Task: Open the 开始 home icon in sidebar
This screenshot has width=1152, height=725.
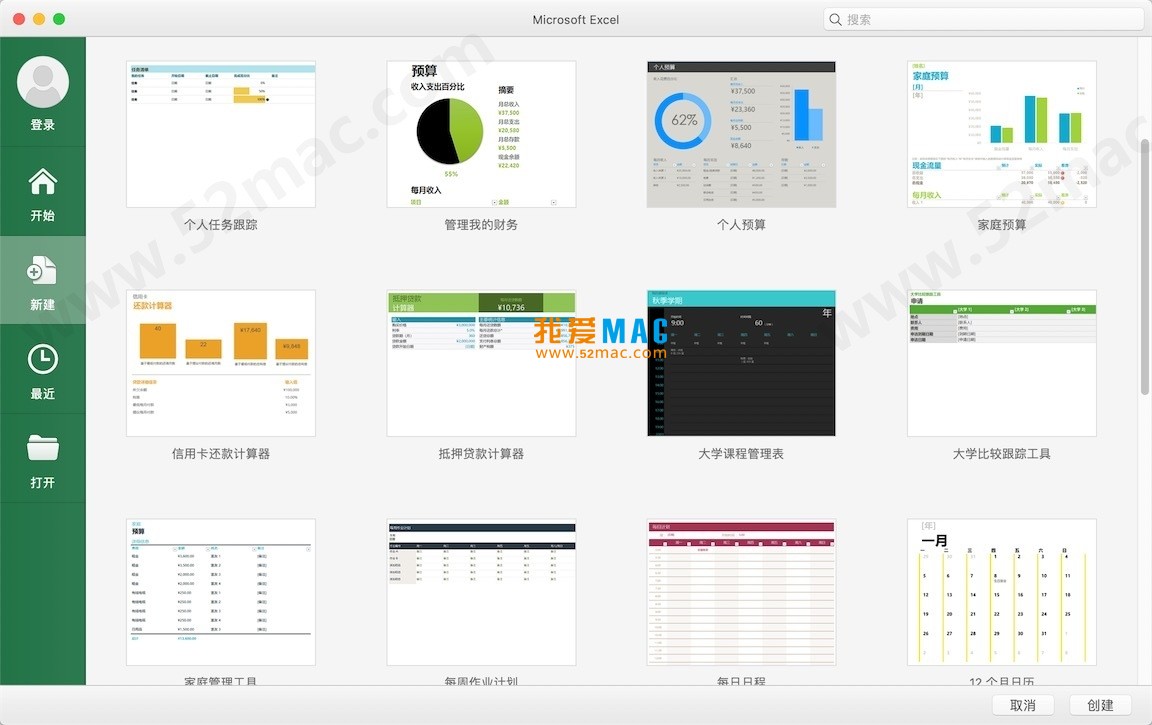Action: (x=43, y=181)
